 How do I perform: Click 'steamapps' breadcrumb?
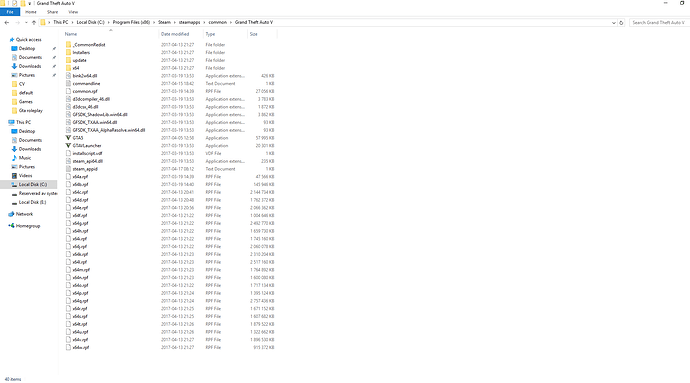(x=189, y=22)
